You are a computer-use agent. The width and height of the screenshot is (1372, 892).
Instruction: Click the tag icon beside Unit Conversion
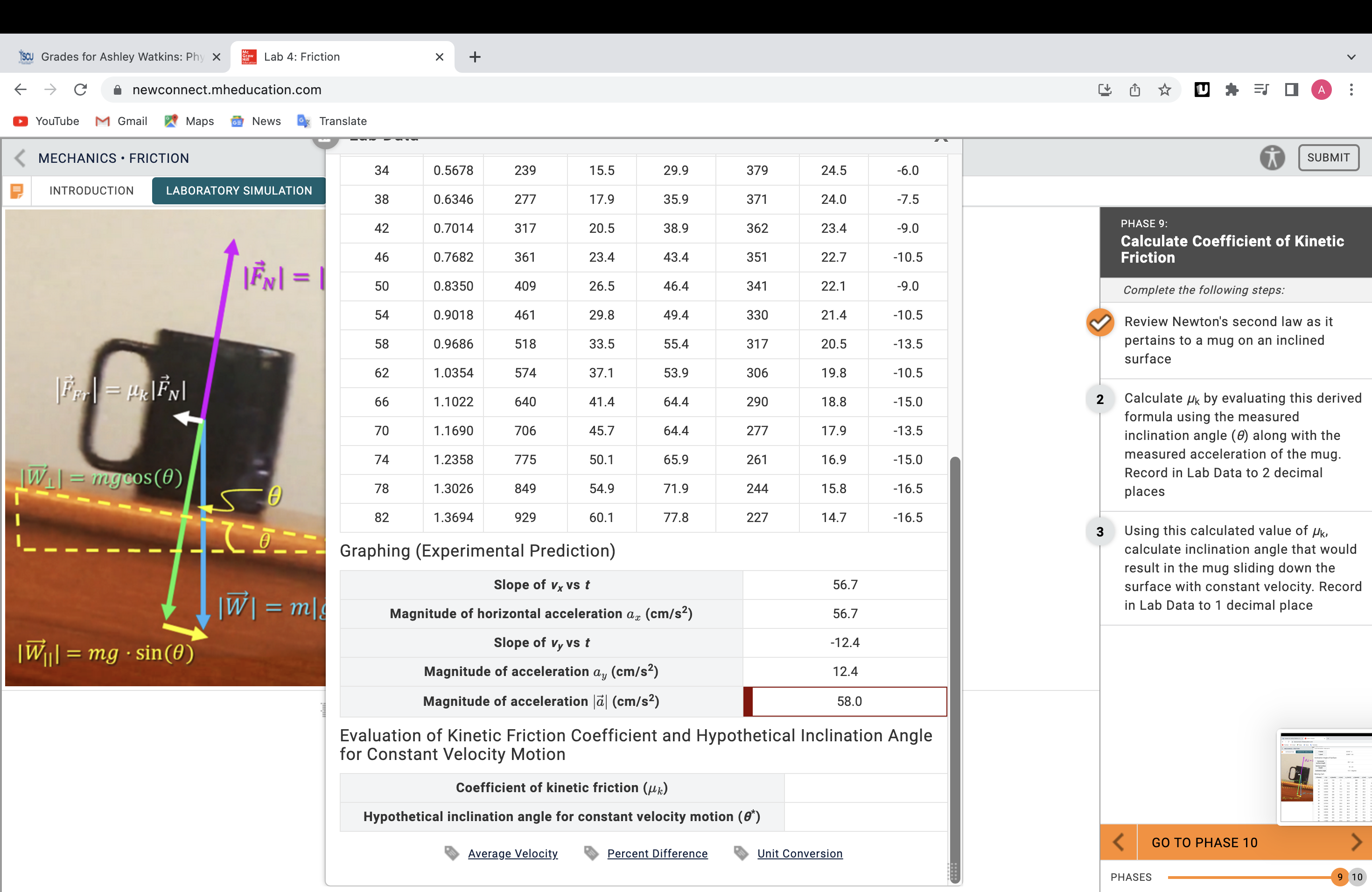[741, 853]
